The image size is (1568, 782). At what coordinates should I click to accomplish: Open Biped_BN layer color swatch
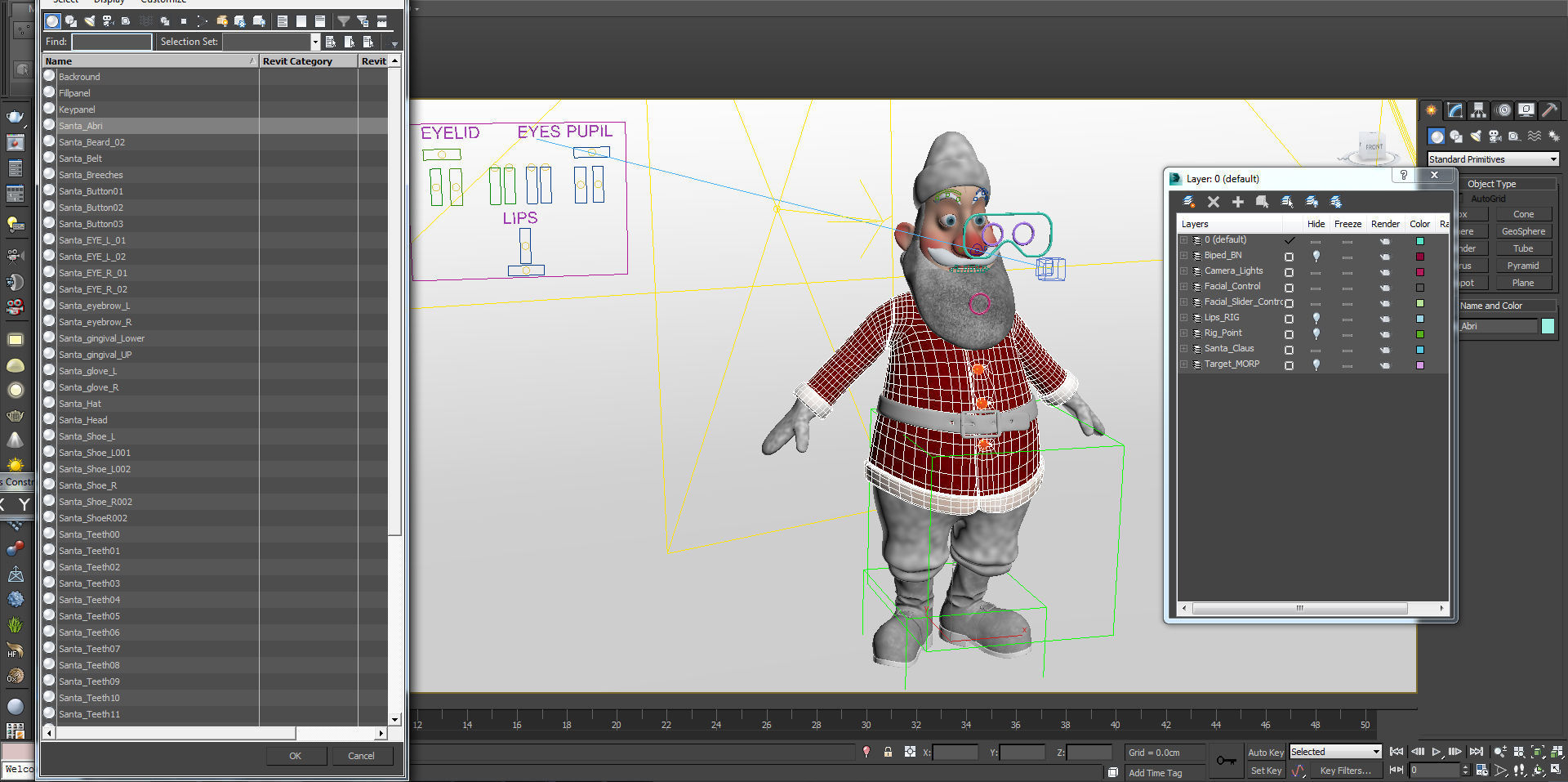click(1420, 257)
